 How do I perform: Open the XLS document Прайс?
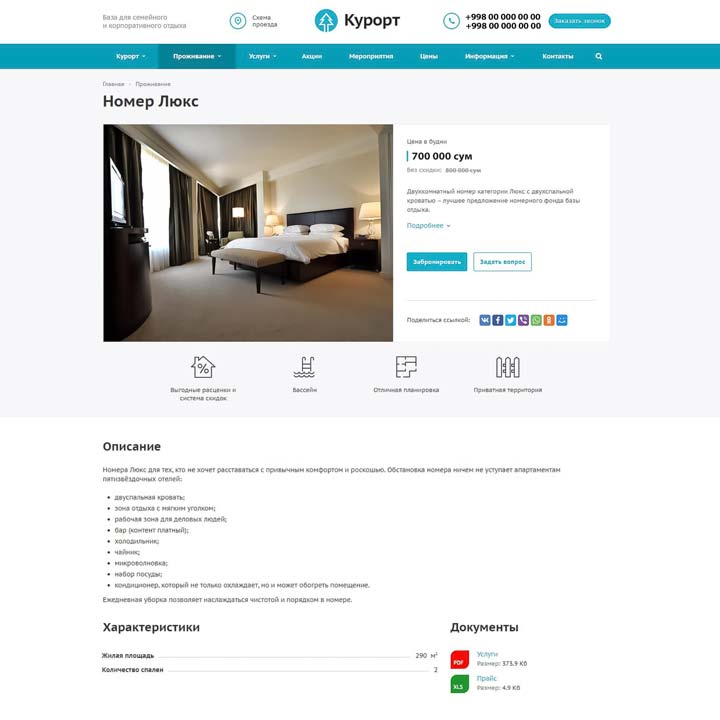pos(486,678)
